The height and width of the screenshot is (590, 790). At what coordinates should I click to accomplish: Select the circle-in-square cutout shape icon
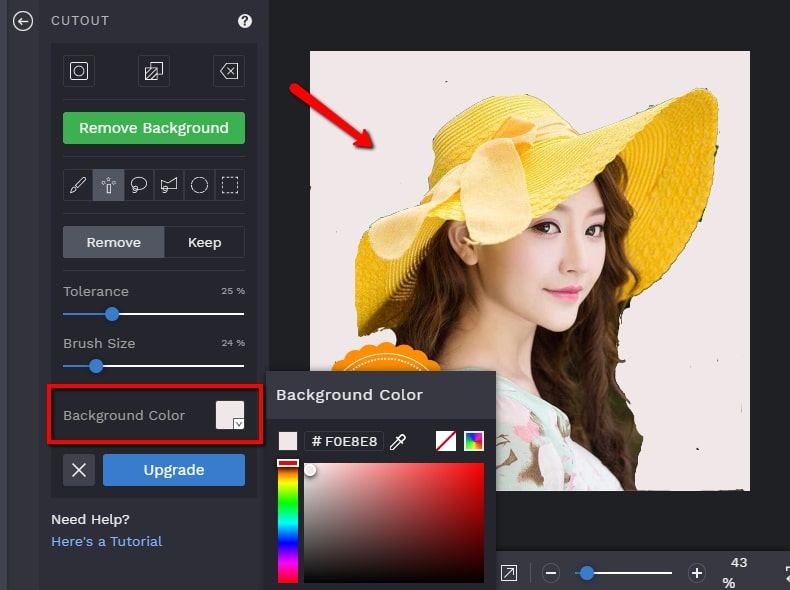79,71
